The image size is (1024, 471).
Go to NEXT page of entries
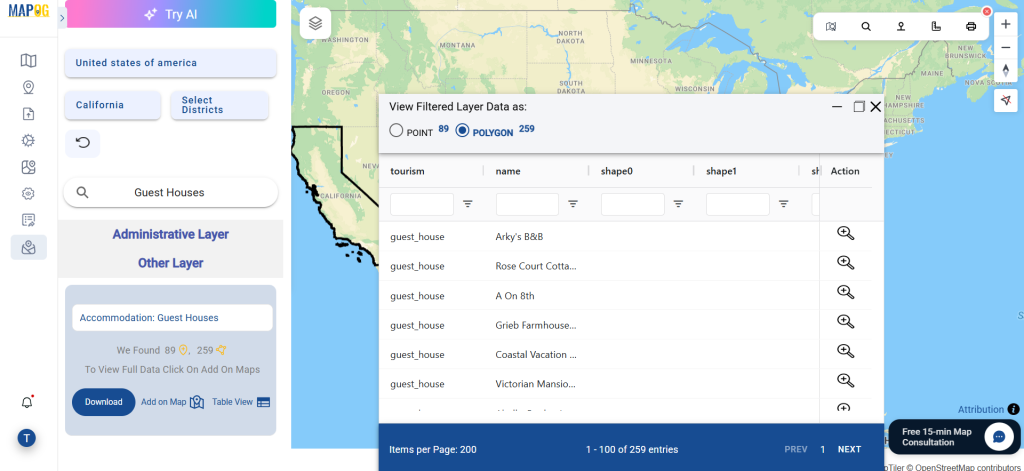click(849, 449)
